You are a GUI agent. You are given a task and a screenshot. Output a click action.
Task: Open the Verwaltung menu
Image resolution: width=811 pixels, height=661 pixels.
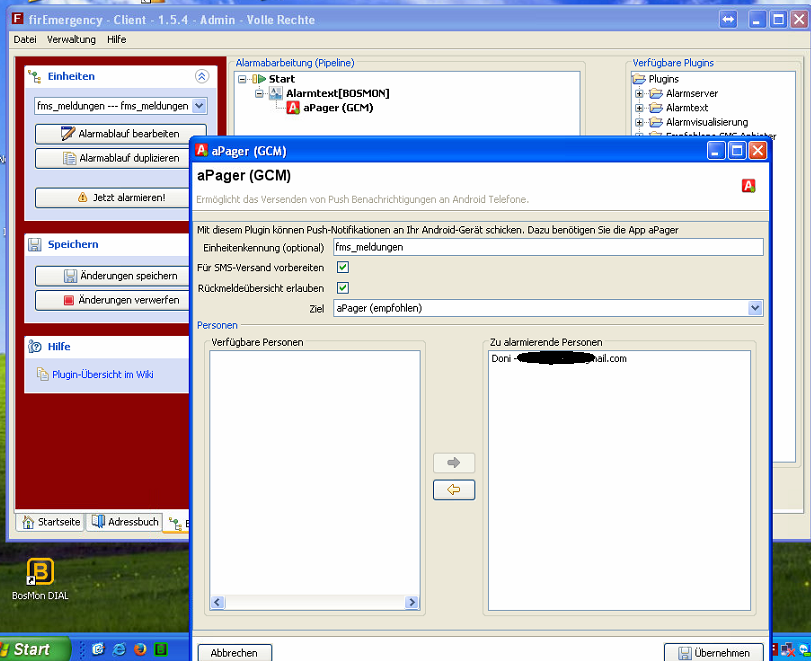coord(71,39)
